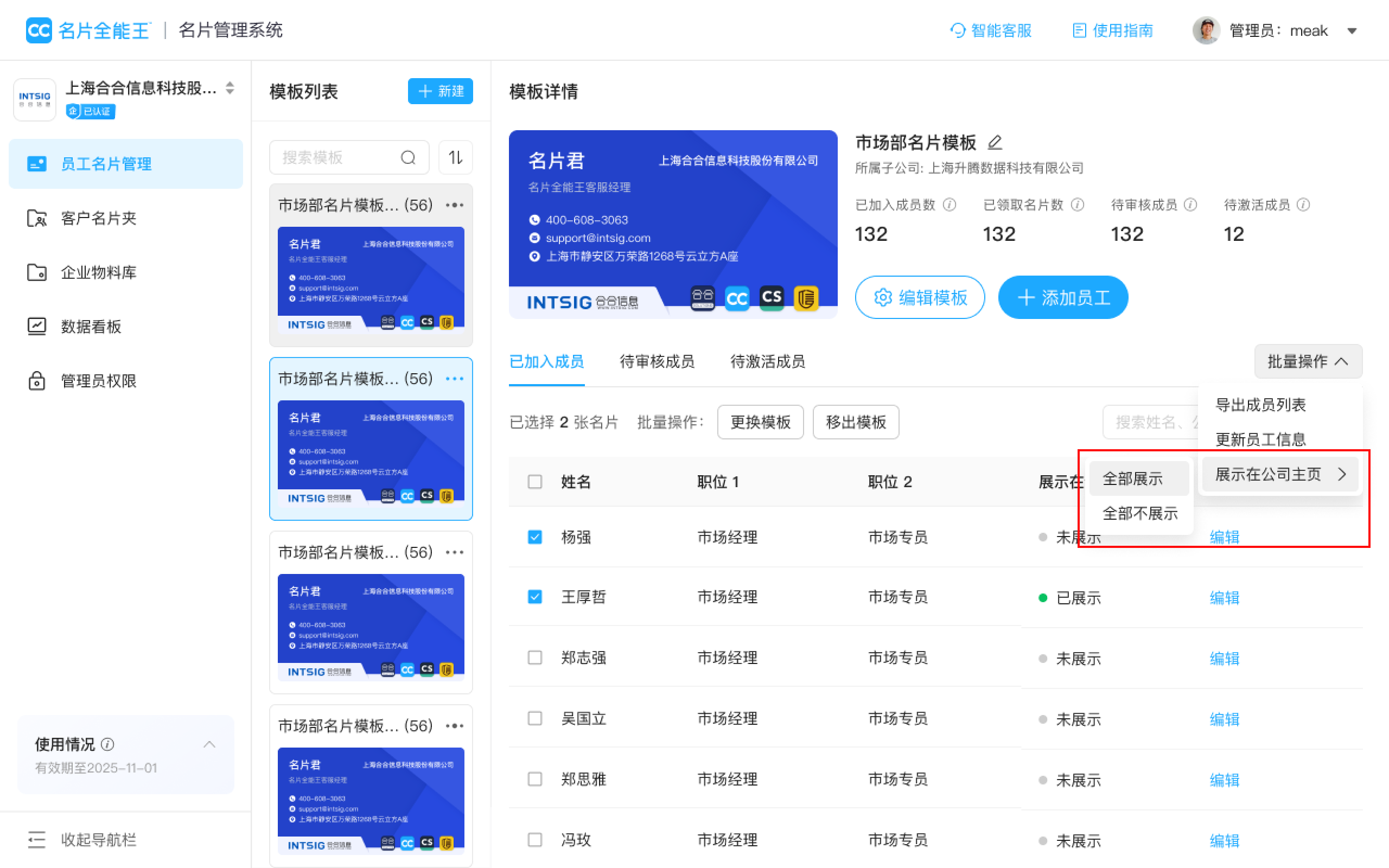This screenshot has width=1389, height=868.
Task: Click the yellow app icon on large card preview
Action: (806, 298)
